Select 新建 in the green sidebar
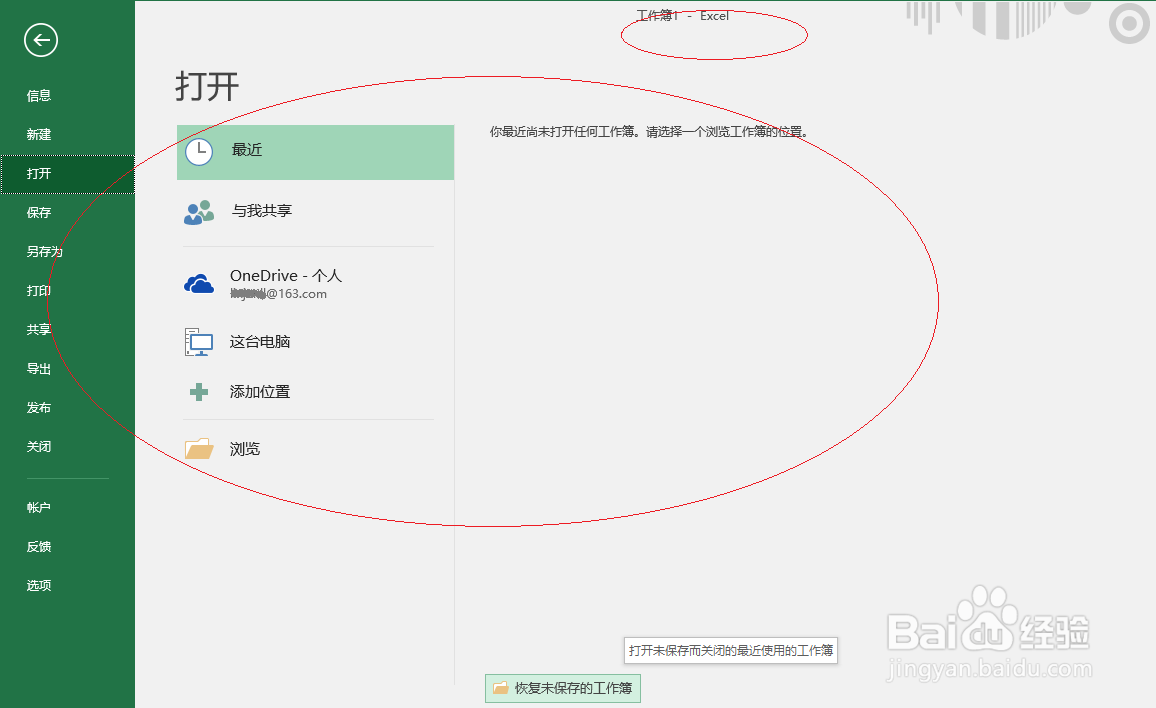Image resolution: width=1156 pixels, height=708 pixels. coord(39,135)
